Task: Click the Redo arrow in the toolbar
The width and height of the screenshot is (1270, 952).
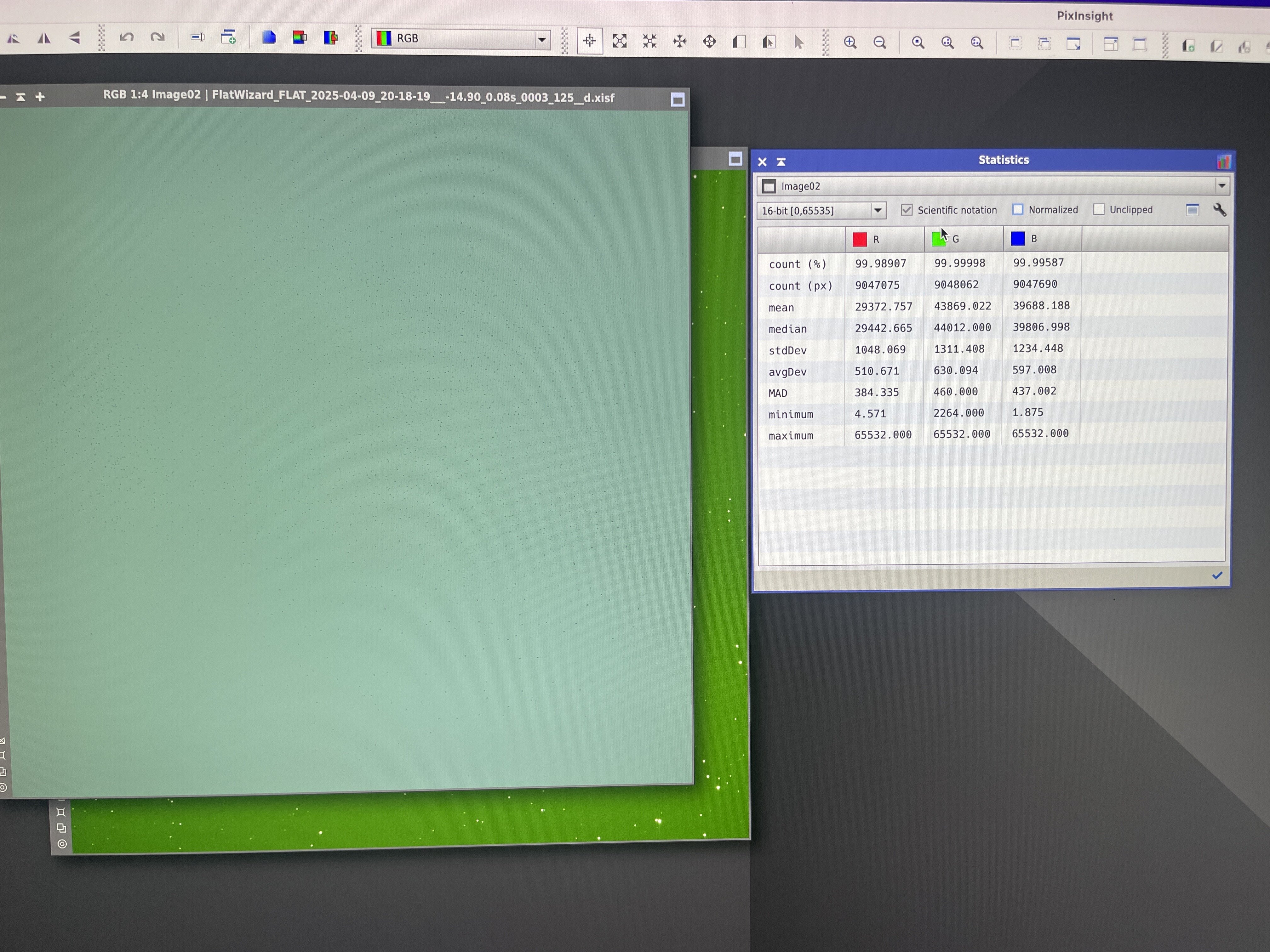Action: [x=157, y=38]
